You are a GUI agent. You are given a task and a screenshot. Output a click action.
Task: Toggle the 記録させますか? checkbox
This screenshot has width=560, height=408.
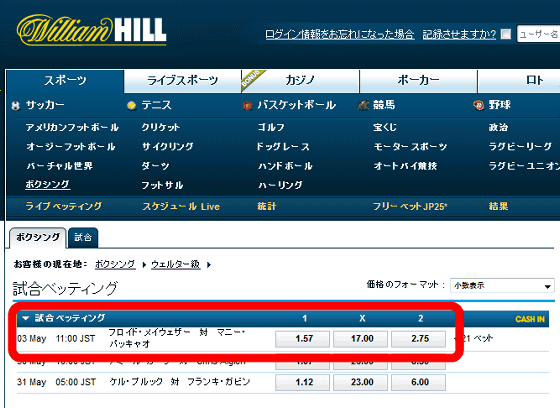(x=506, y=34)
